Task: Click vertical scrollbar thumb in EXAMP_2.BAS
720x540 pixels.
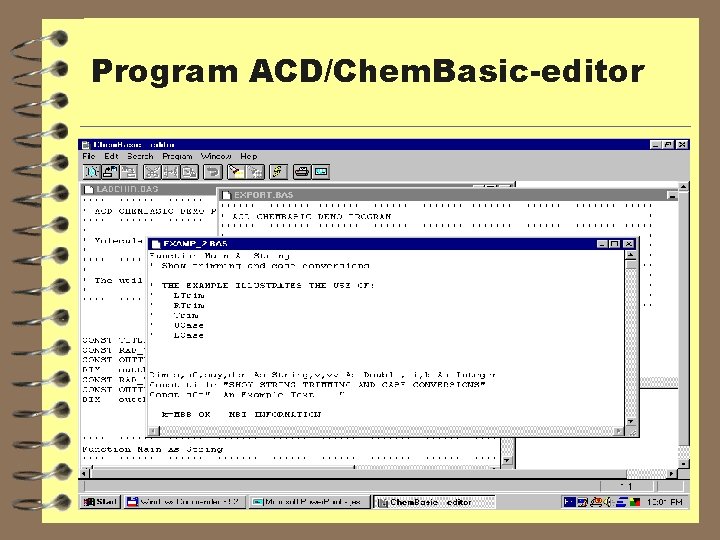Action: pyautogui.click(x=631, y=265)
